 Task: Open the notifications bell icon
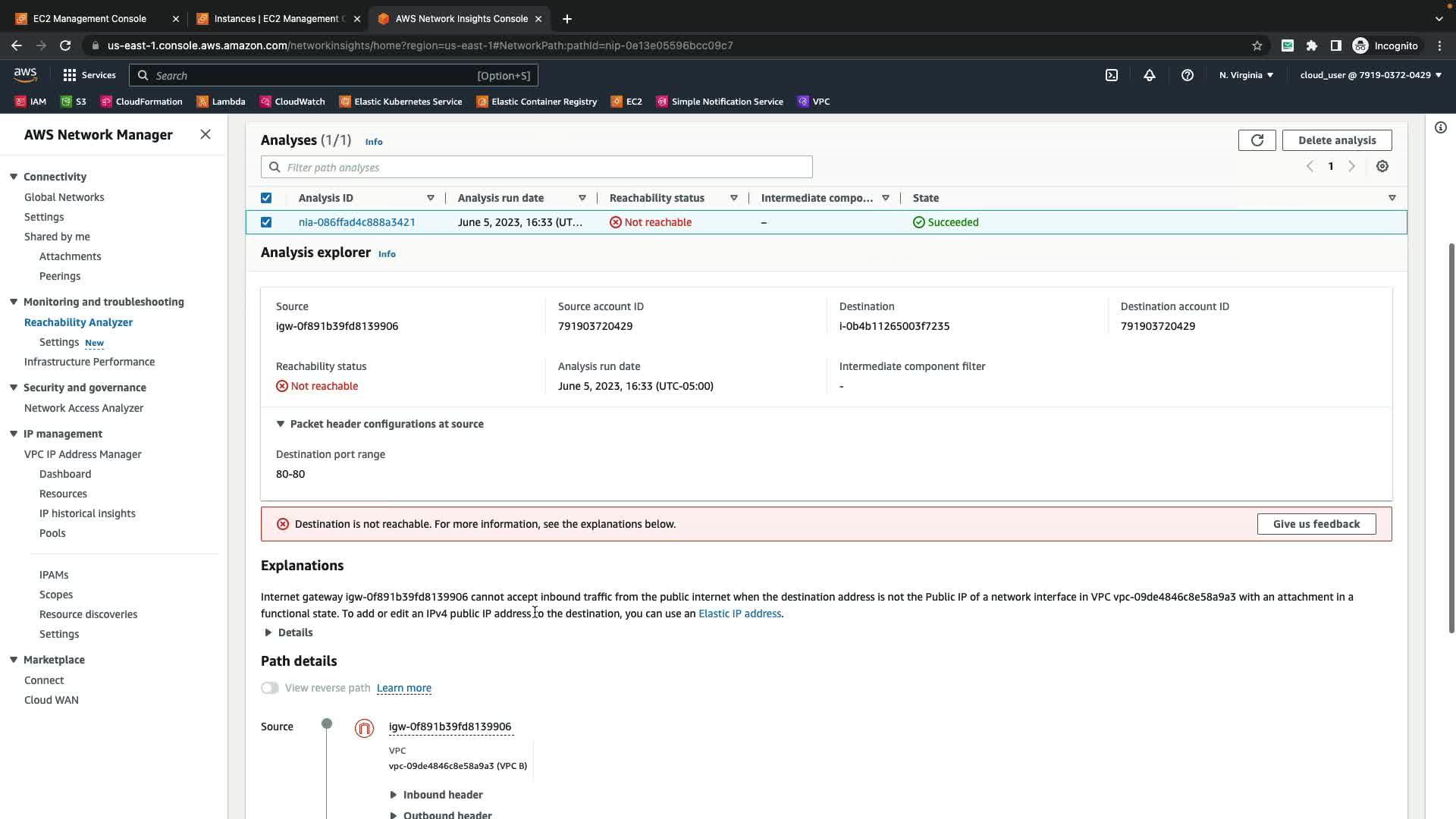point(1149,75)
